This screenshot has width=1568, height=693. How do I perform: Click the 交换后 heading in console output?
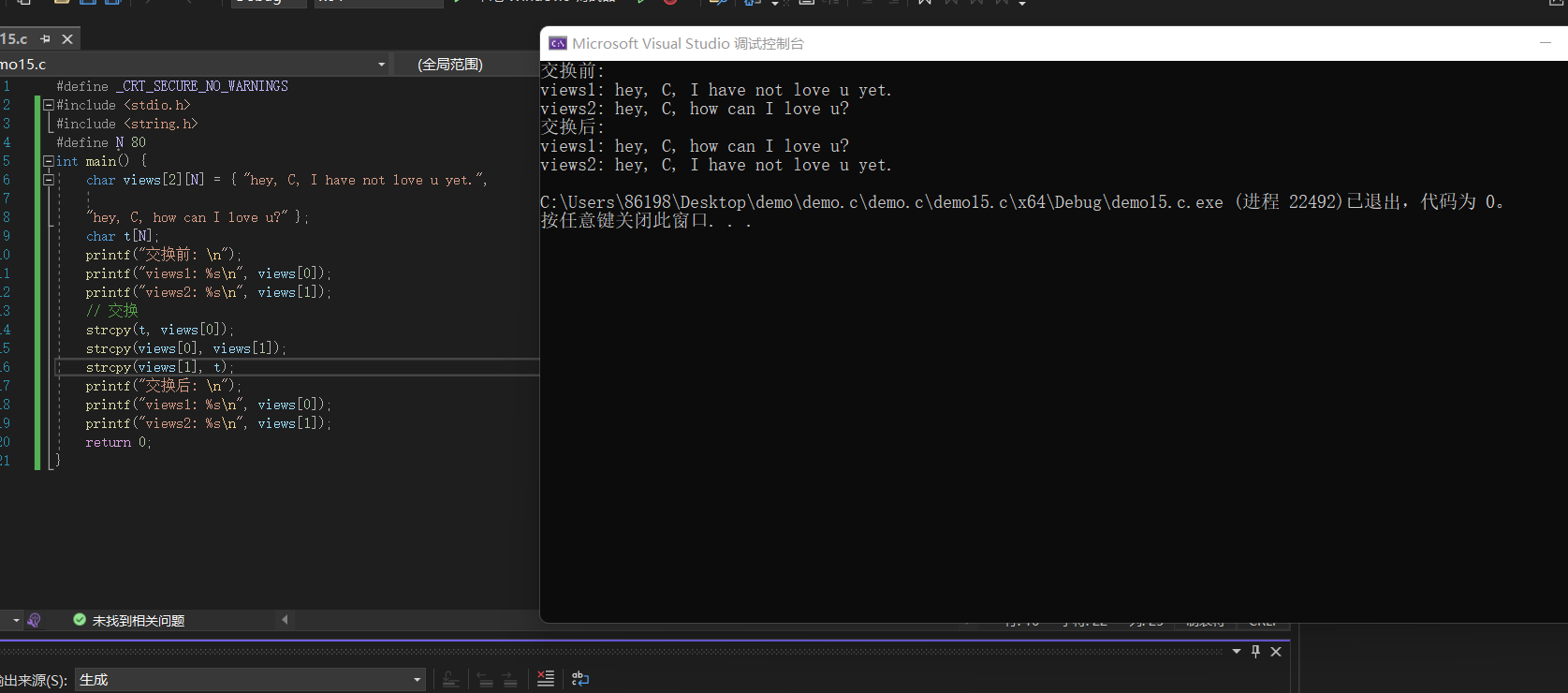coord(573,127)
